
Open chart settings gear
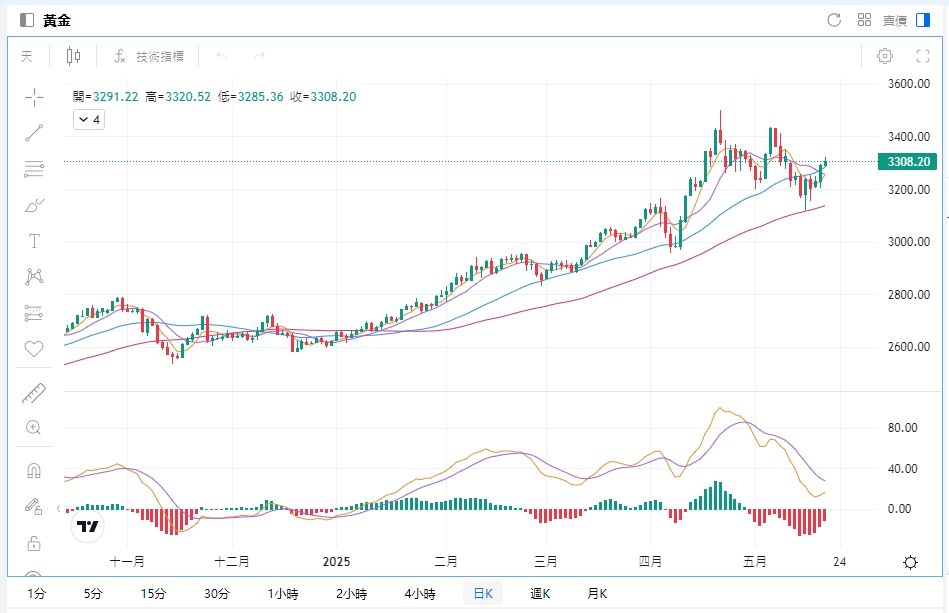coord(884,57)
